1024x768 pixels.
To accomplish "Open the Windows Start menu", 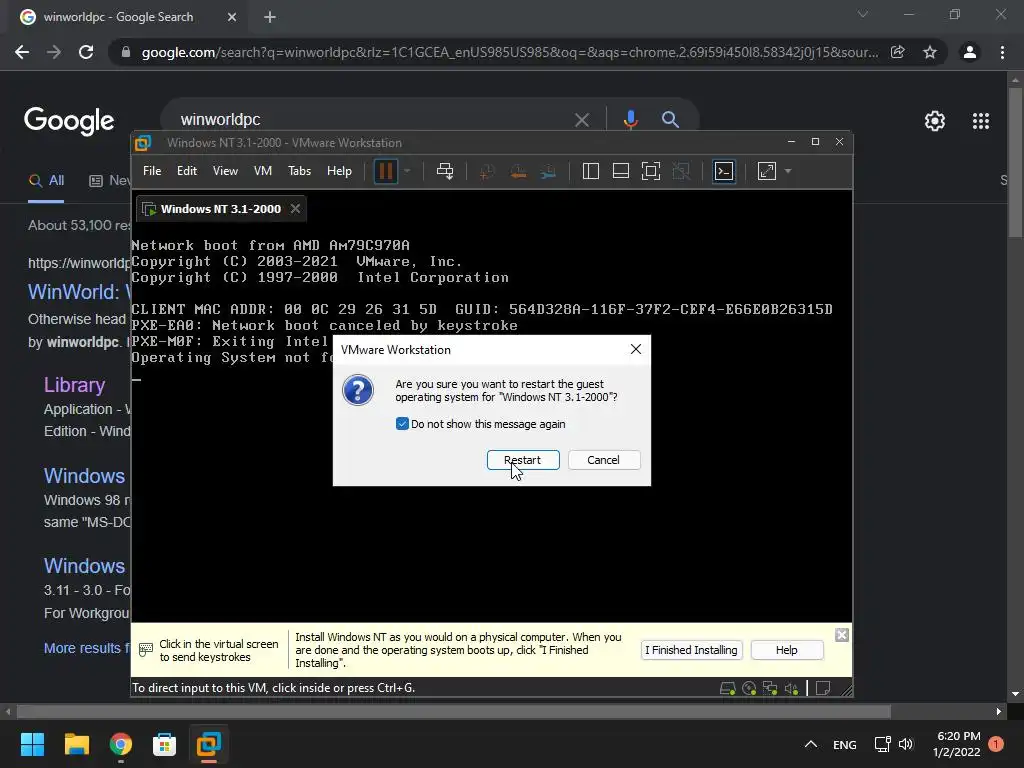I will [x=32, y=744].
